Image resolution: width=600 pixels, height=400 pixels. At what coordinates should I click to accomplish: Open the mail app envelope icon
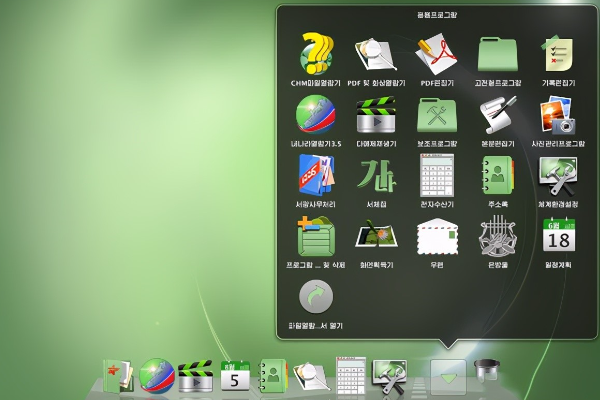(437, 236)
